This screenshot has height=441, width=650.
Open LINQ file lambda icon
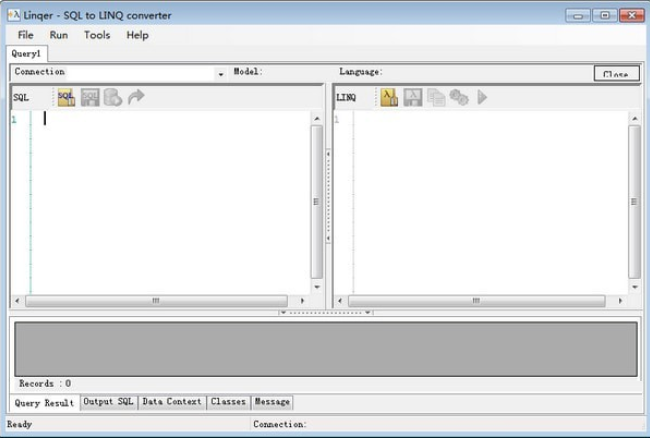tap(389, 97)
